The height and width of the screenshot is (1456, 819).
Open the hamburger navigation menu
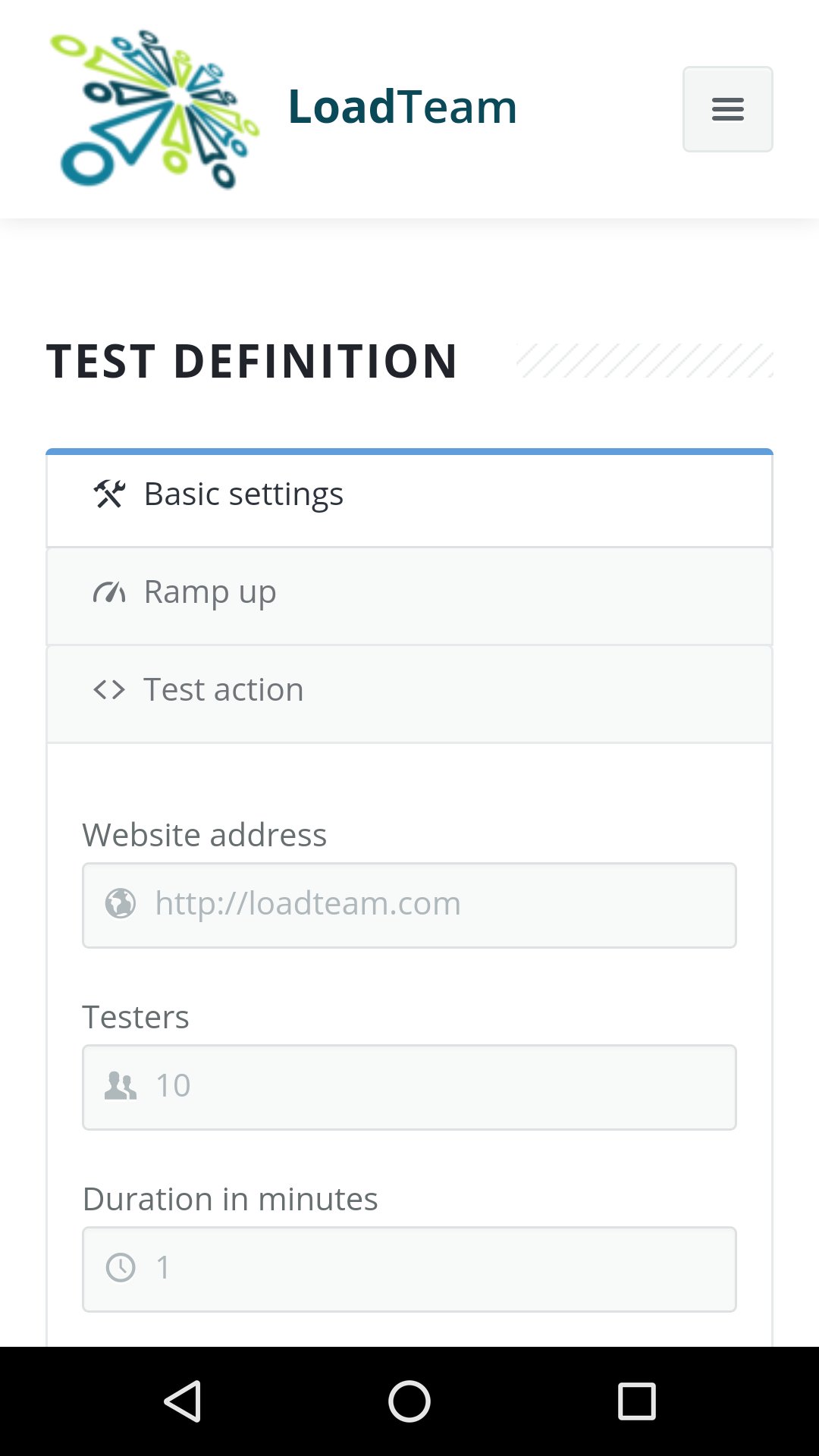pyautogui.click(x=727, y=109)
